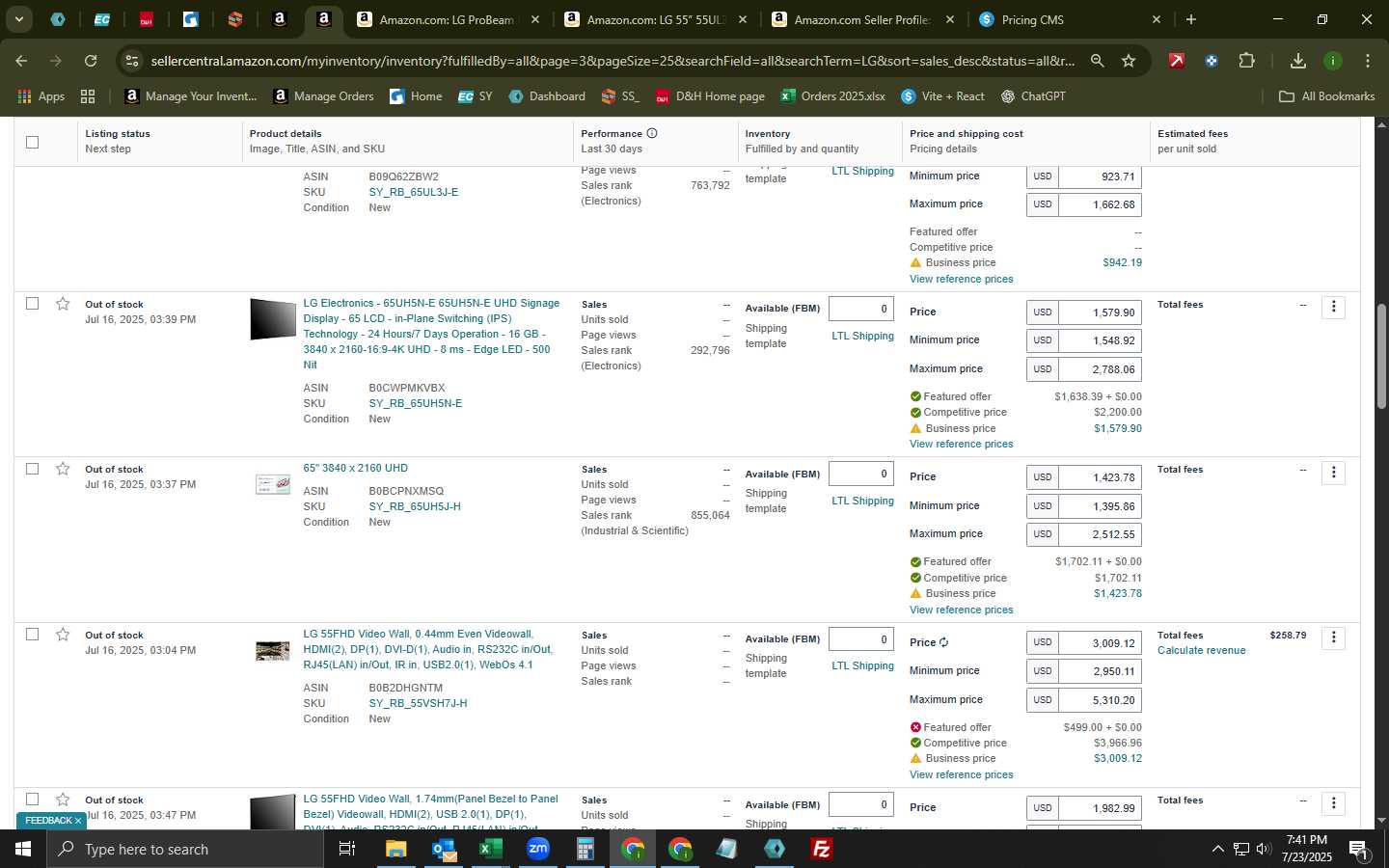Open LTL Shipping template for 65UH5N-E
Screen dimensions: 1389x868
862,336
